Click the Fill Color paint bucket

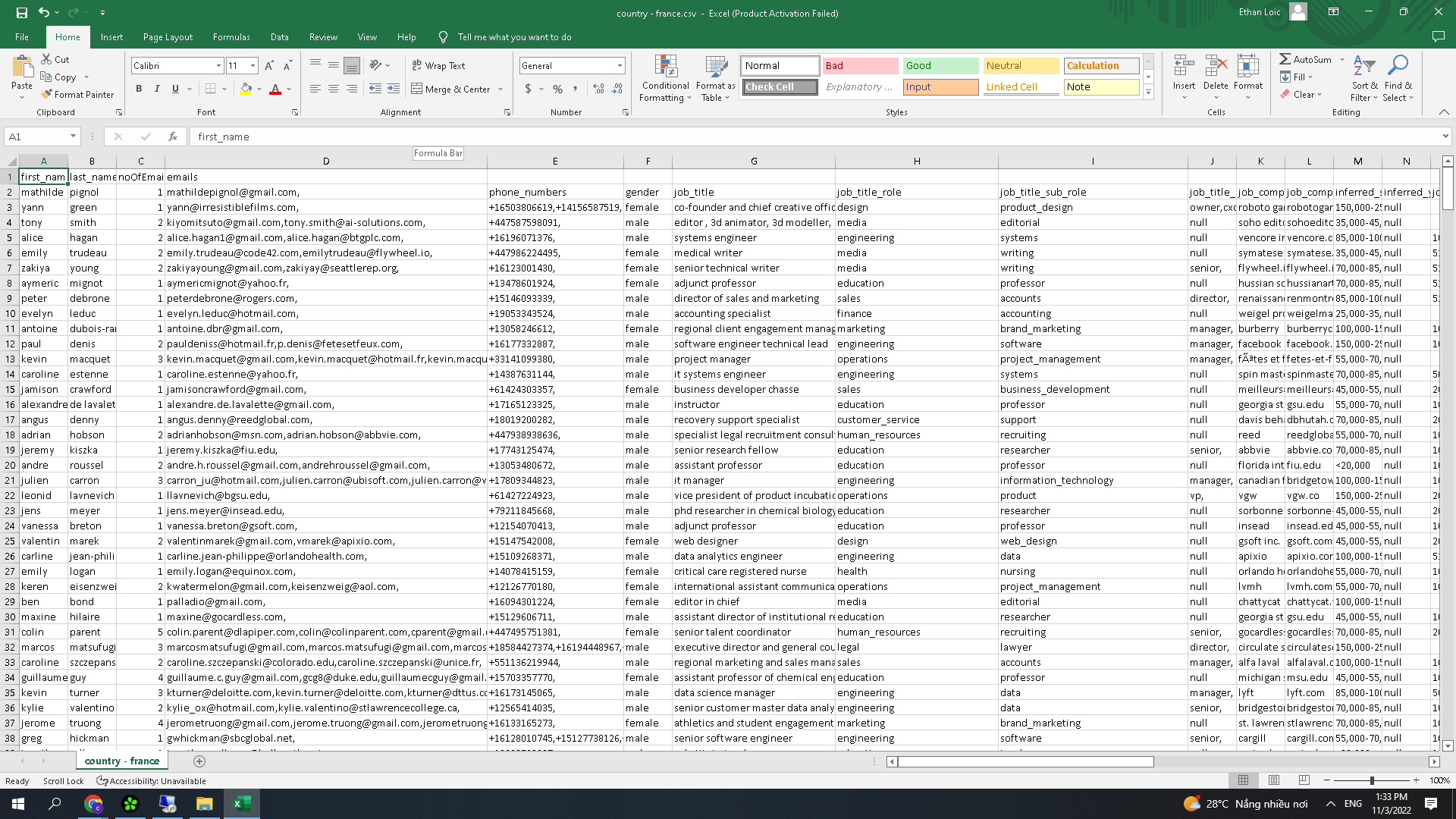pyautogui.click(x=246, y=89)
